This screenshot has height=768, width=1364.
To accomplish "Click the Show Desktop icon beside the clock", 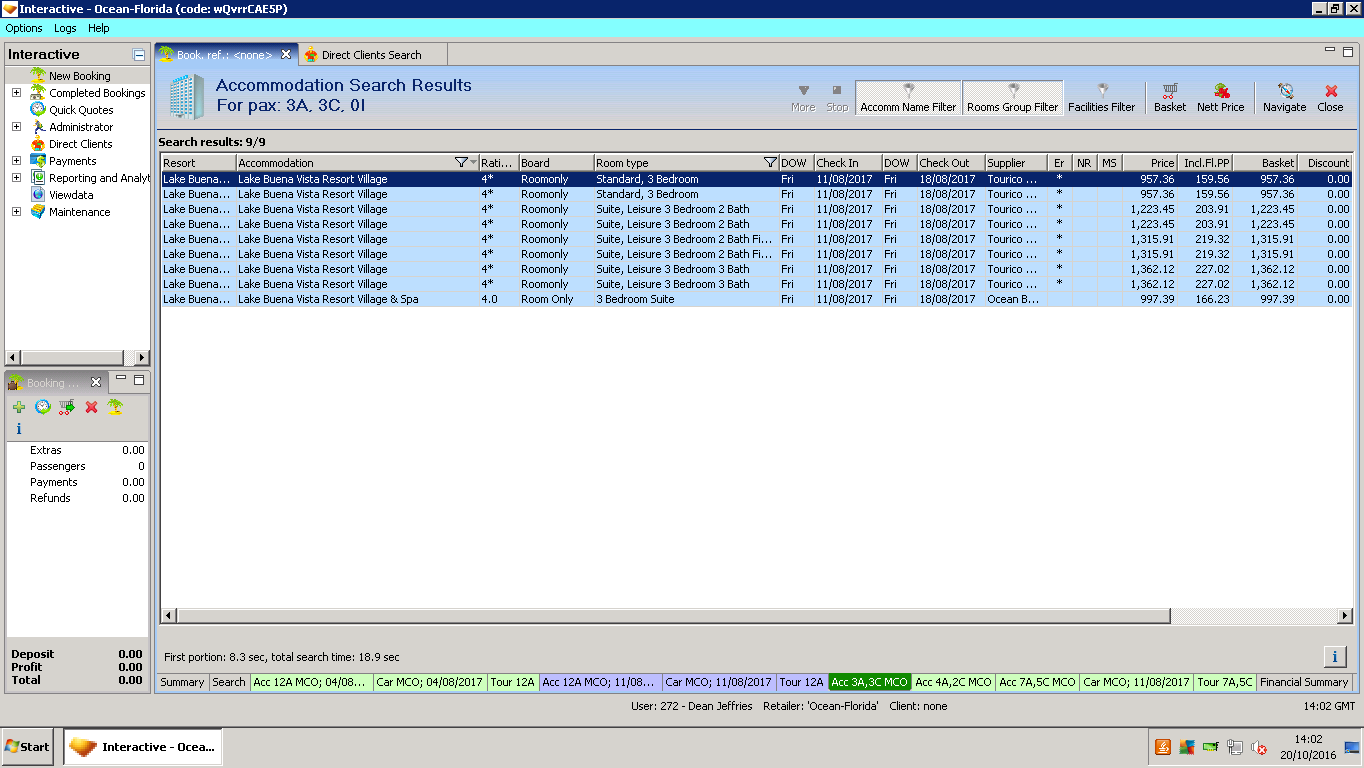I will pos(1352,747).
